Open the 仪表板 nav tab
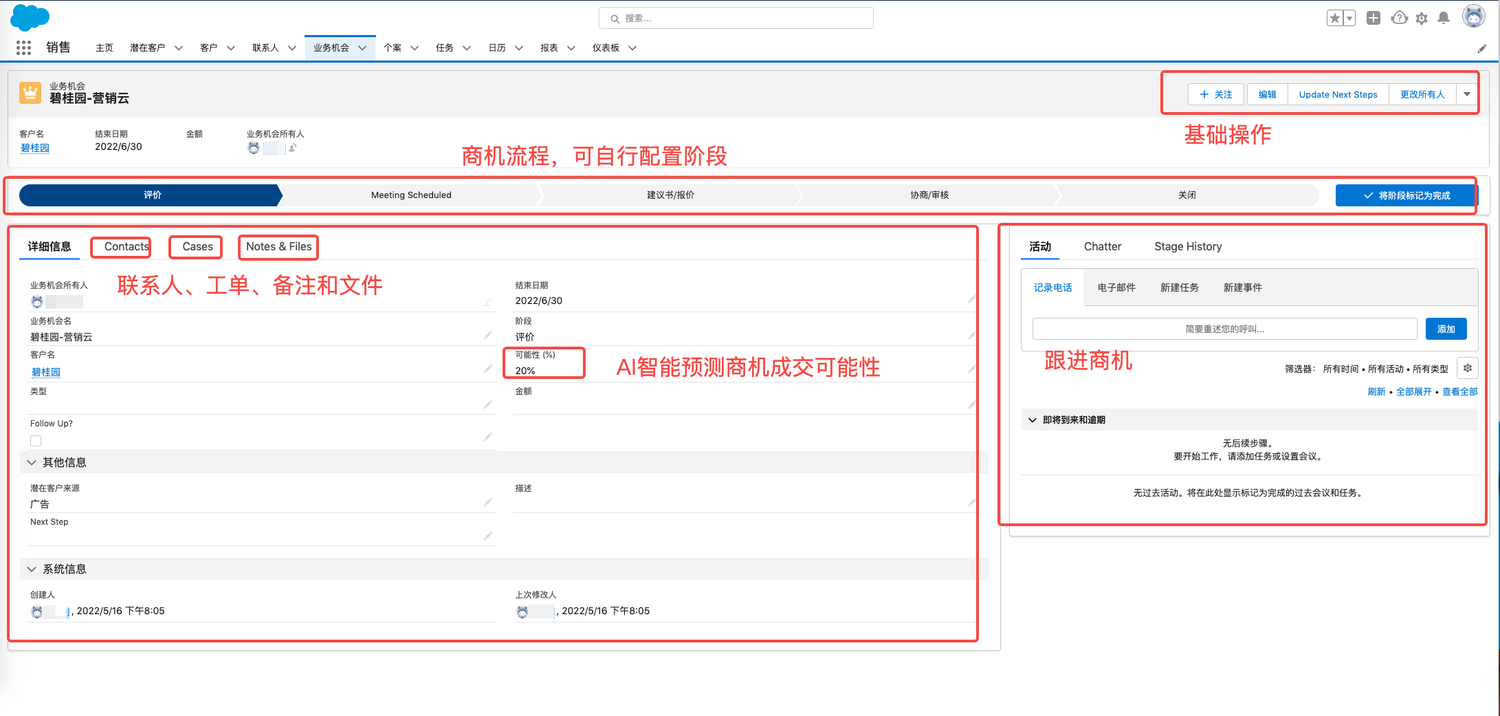 pyautogui.click(x=606, y=48)
